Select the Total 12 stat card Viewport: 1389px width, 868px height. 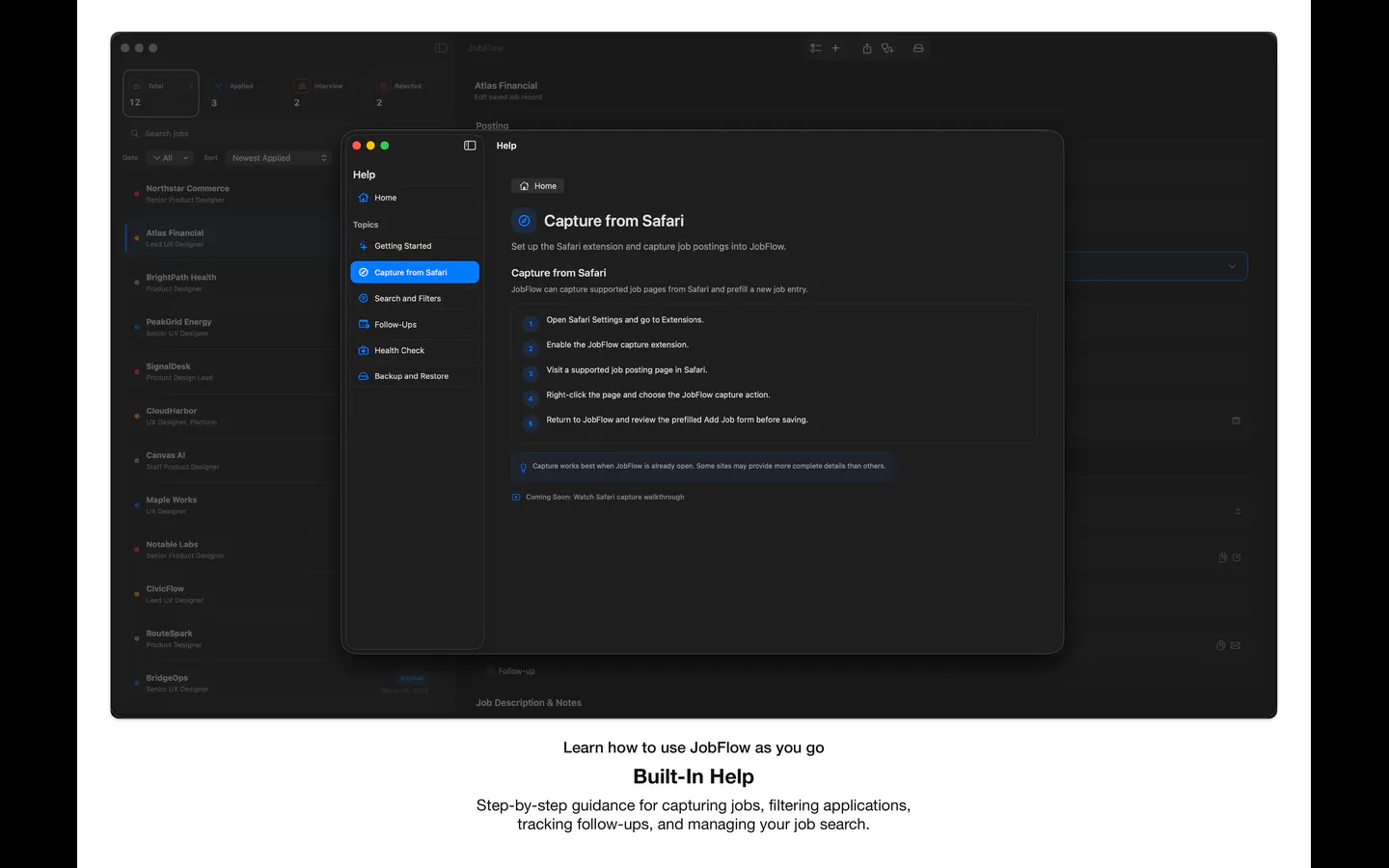click(x=161, y=94)
